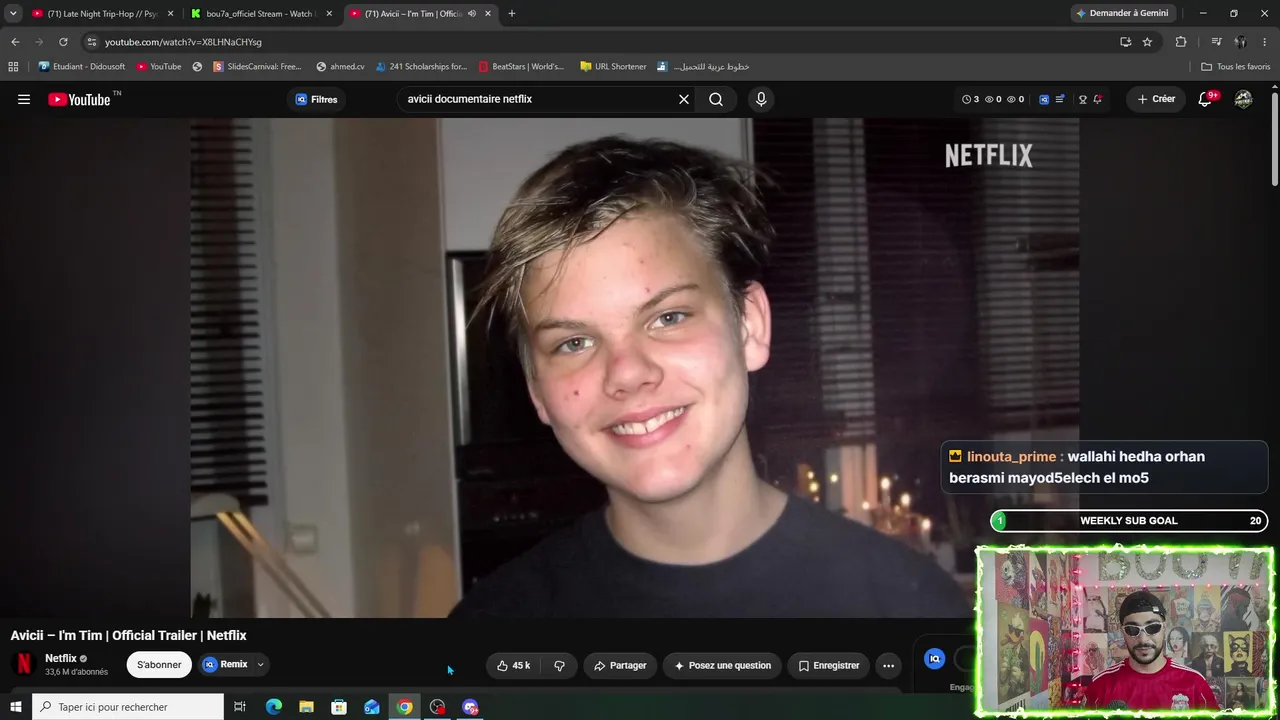This screenshot has width=1280, height=720.
Task: Open Chrome three-dot settings menu
Action: pyautogui.click(x=1264, y=42)
